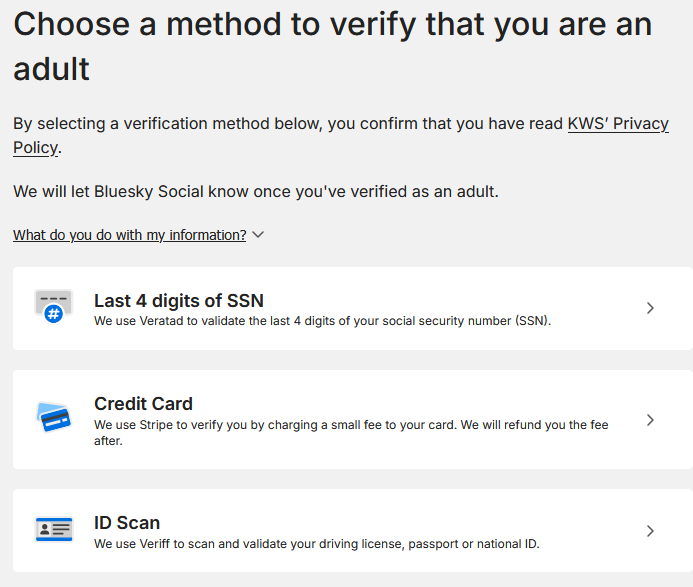Click the Bluesky Social notification sentence
The image size is (693, 587).
(255, 191)
